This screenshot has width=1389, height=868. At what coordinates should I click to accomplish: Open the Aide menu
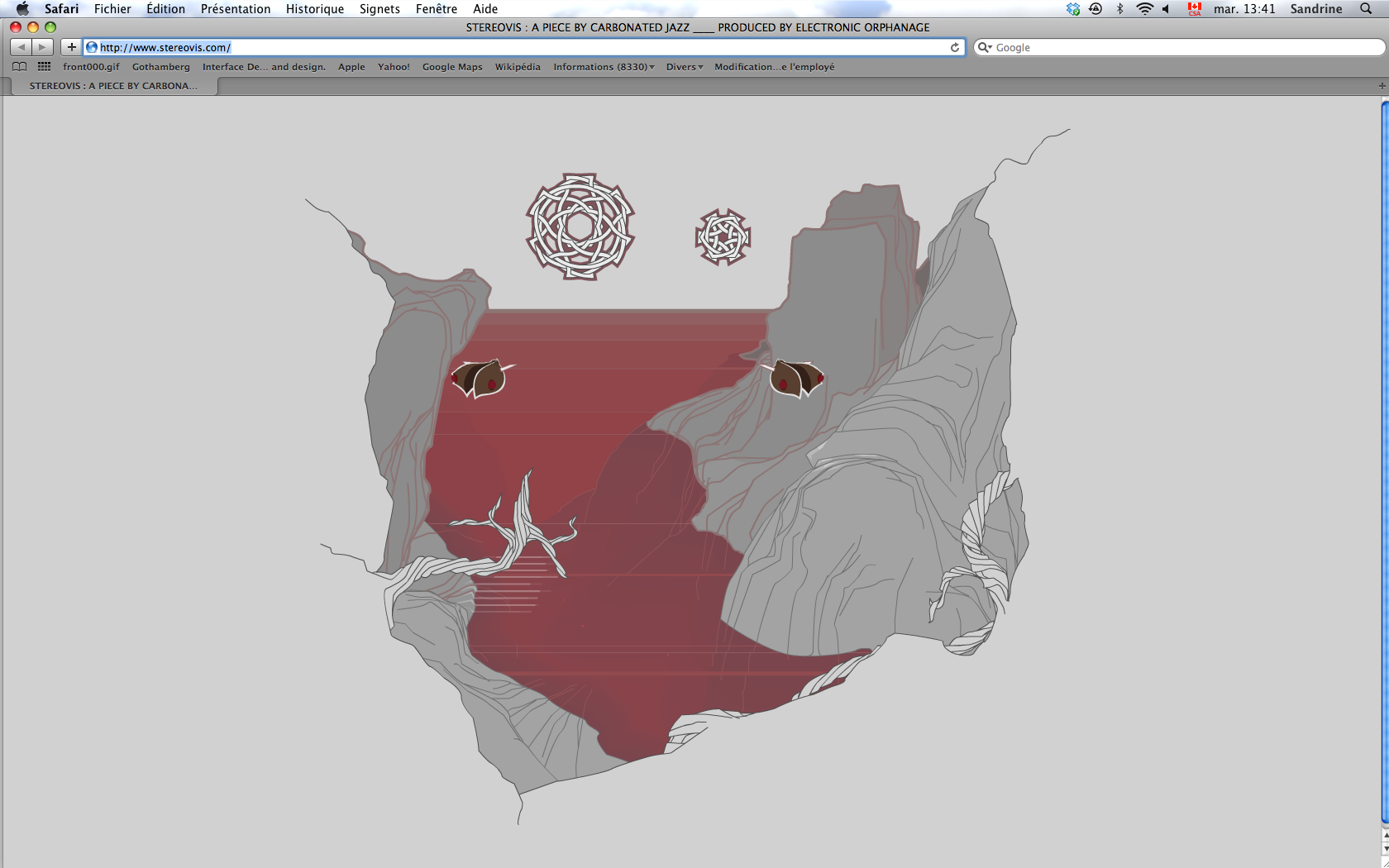pos(485,9)
